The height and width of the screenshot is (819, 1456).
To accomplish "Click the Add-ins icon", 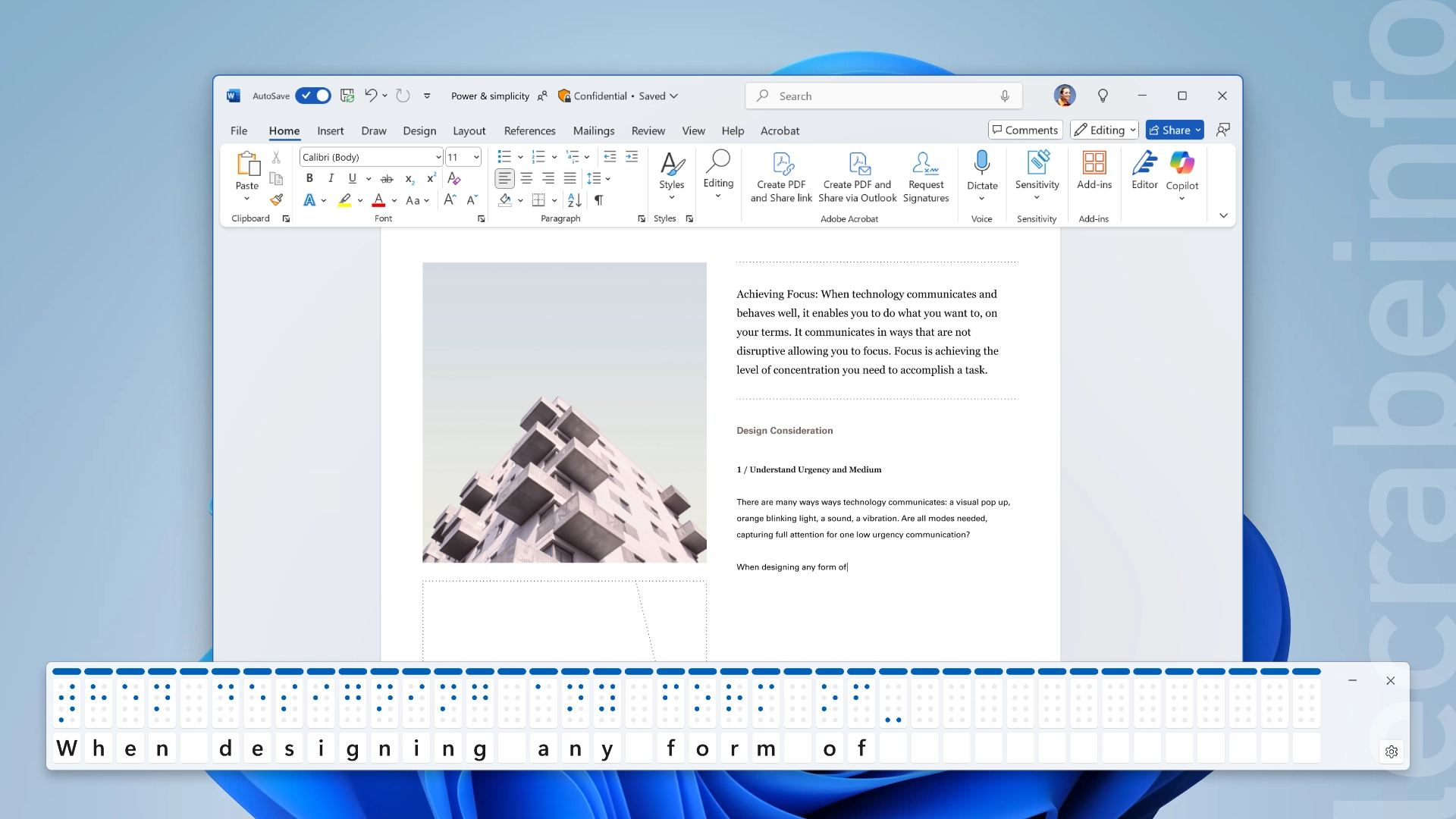I will coord(1094,162).
